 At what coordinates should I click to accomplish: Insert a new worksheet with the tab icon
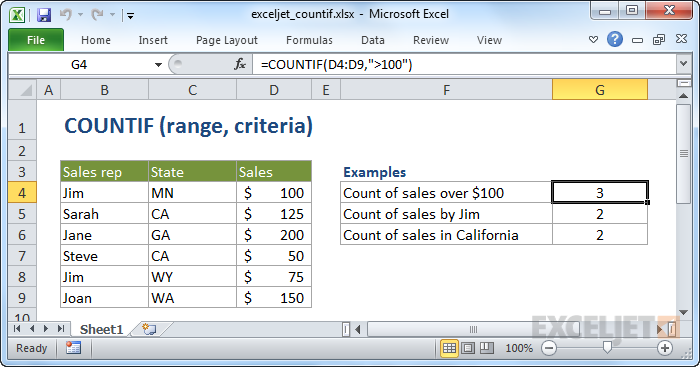coord(150,329)
